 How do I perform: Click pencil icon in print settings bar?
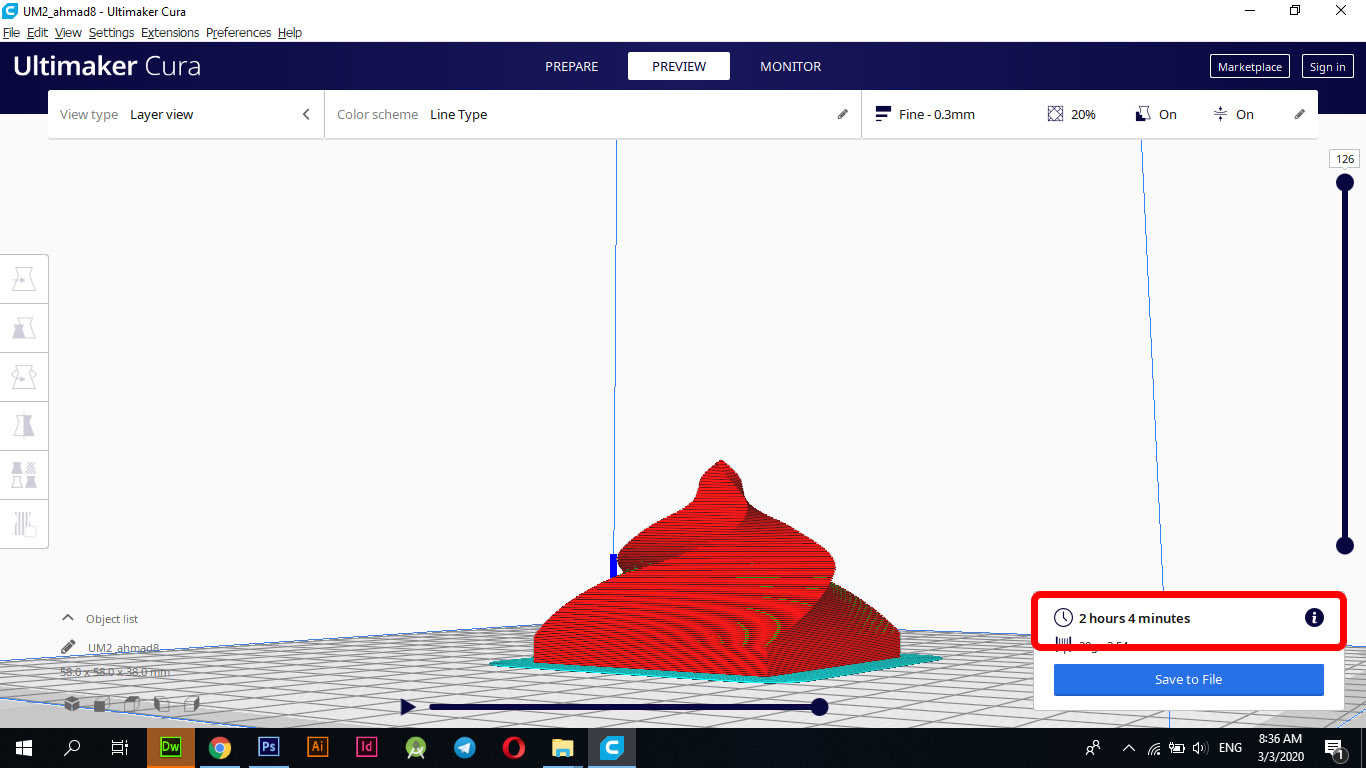click(x=1300, y=114)
